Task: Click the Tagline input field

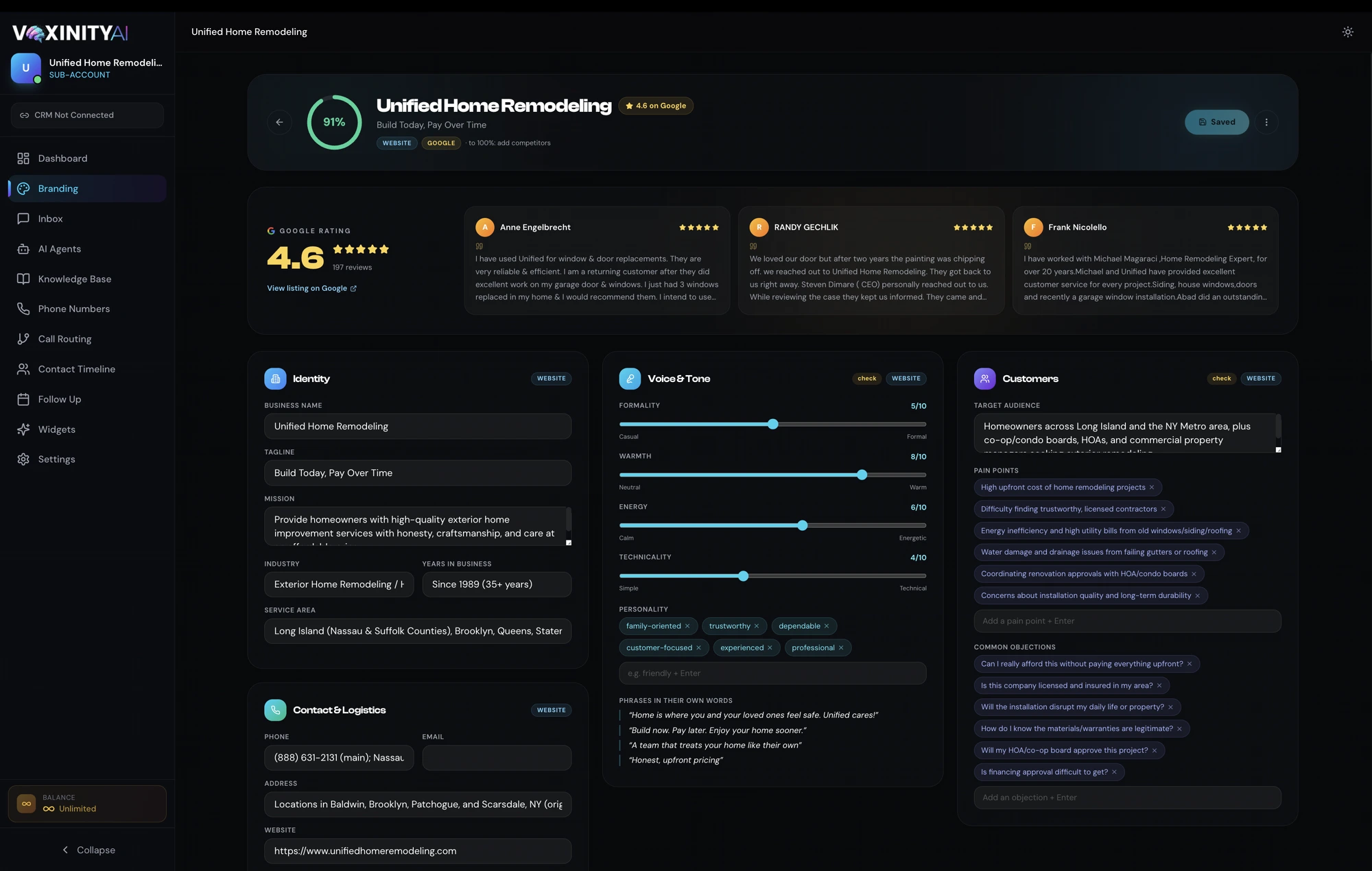Action: [x=418, y=473]
